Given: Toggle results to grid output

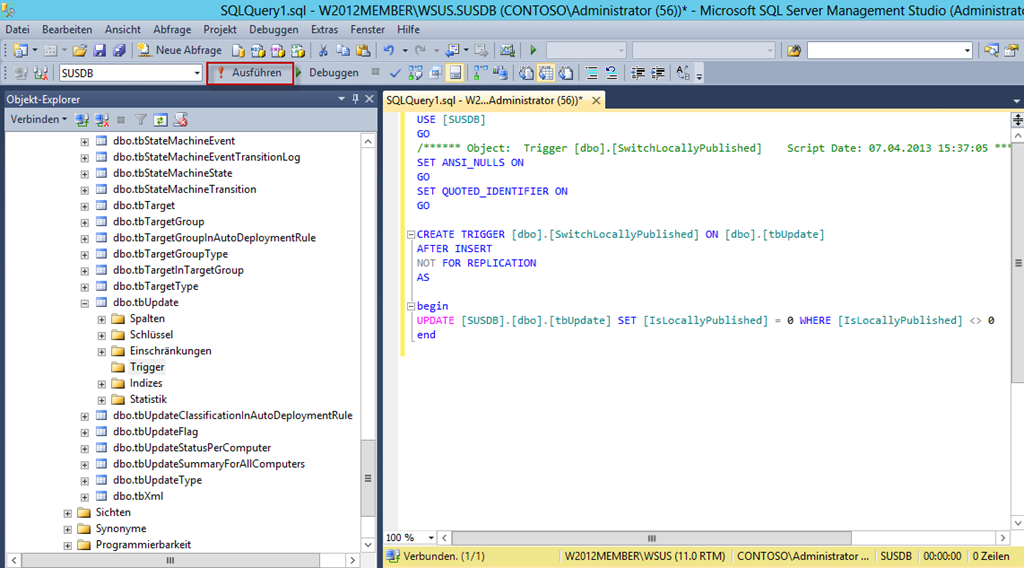Looking at the screenshot, I should click(546, 73).
